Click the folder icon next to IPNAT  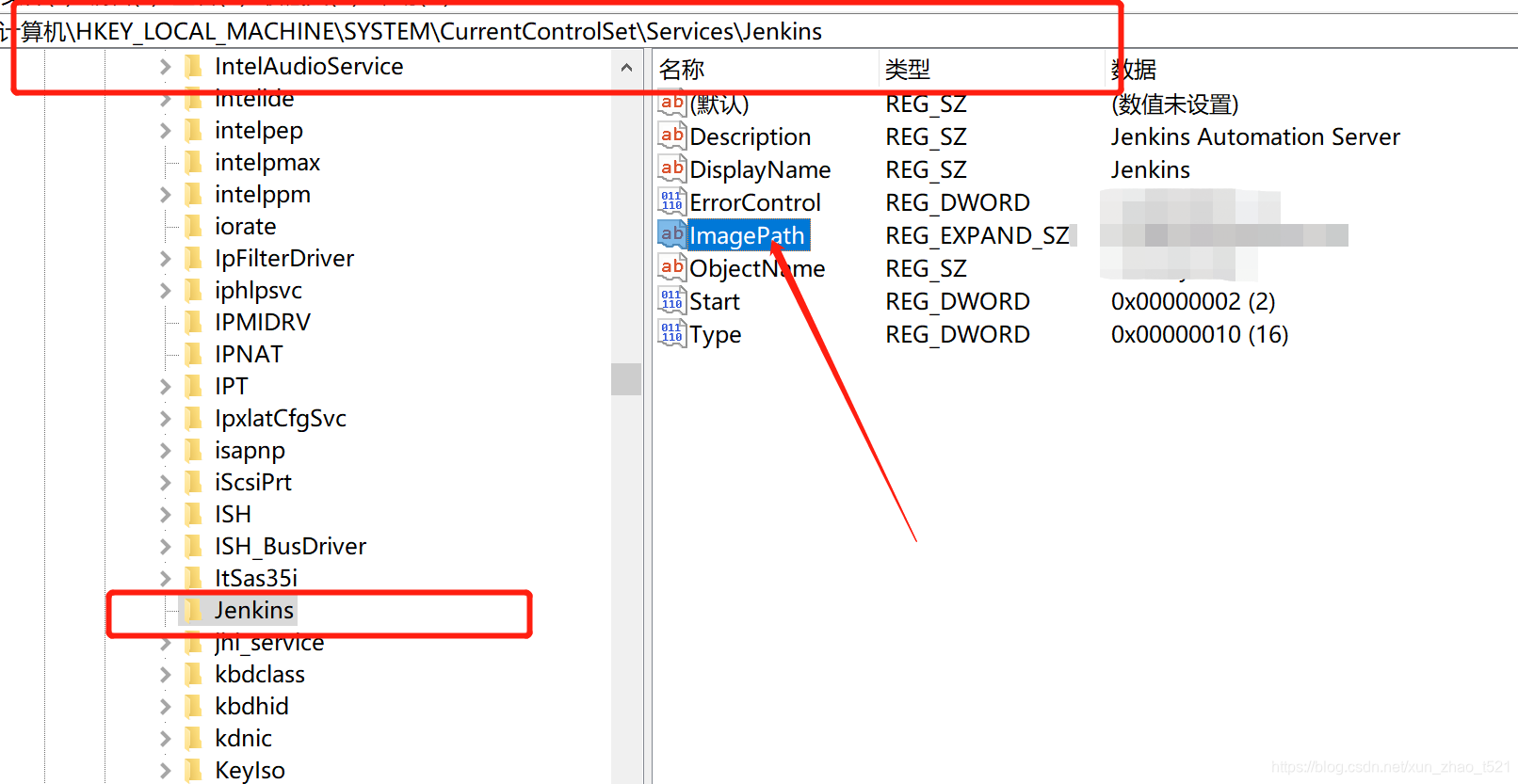pyautogui.click(x=194, y=354)
